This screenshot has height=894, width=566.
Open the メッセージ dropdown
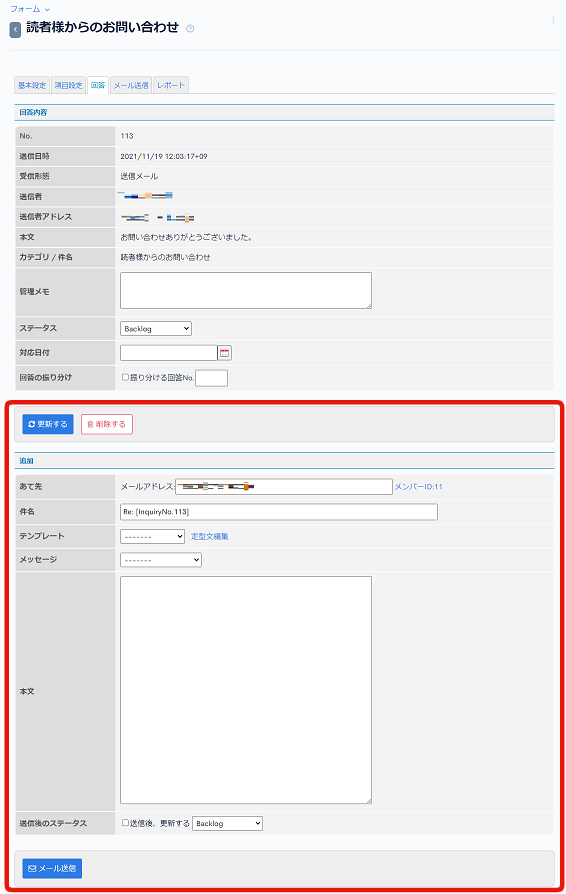point(161,560)
